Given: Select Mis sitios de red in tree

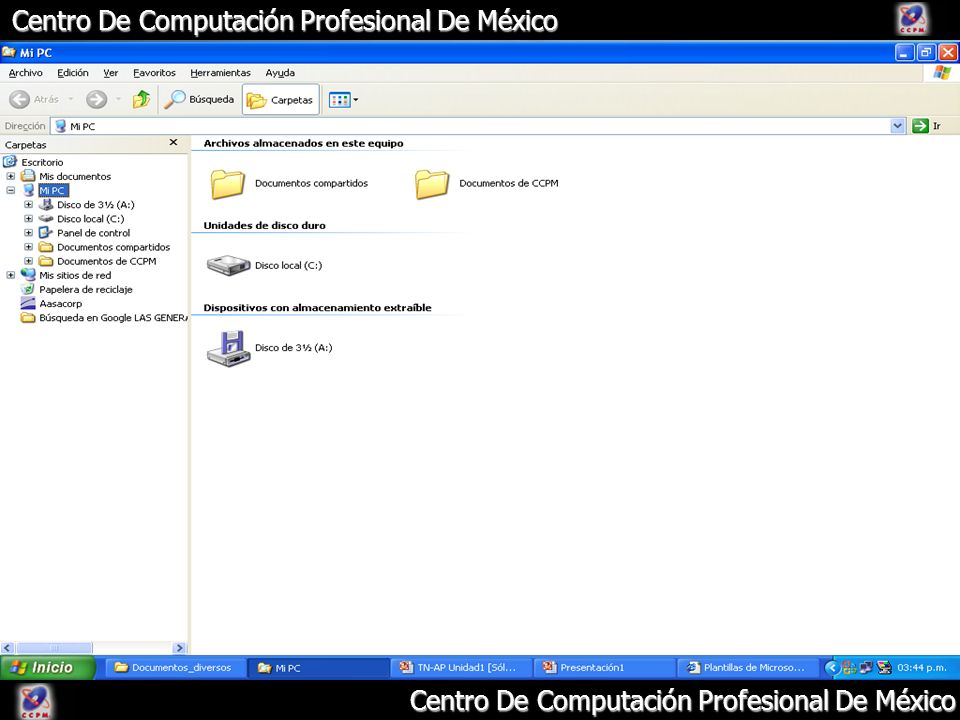Looking at the screenshot, I should 75,276.
